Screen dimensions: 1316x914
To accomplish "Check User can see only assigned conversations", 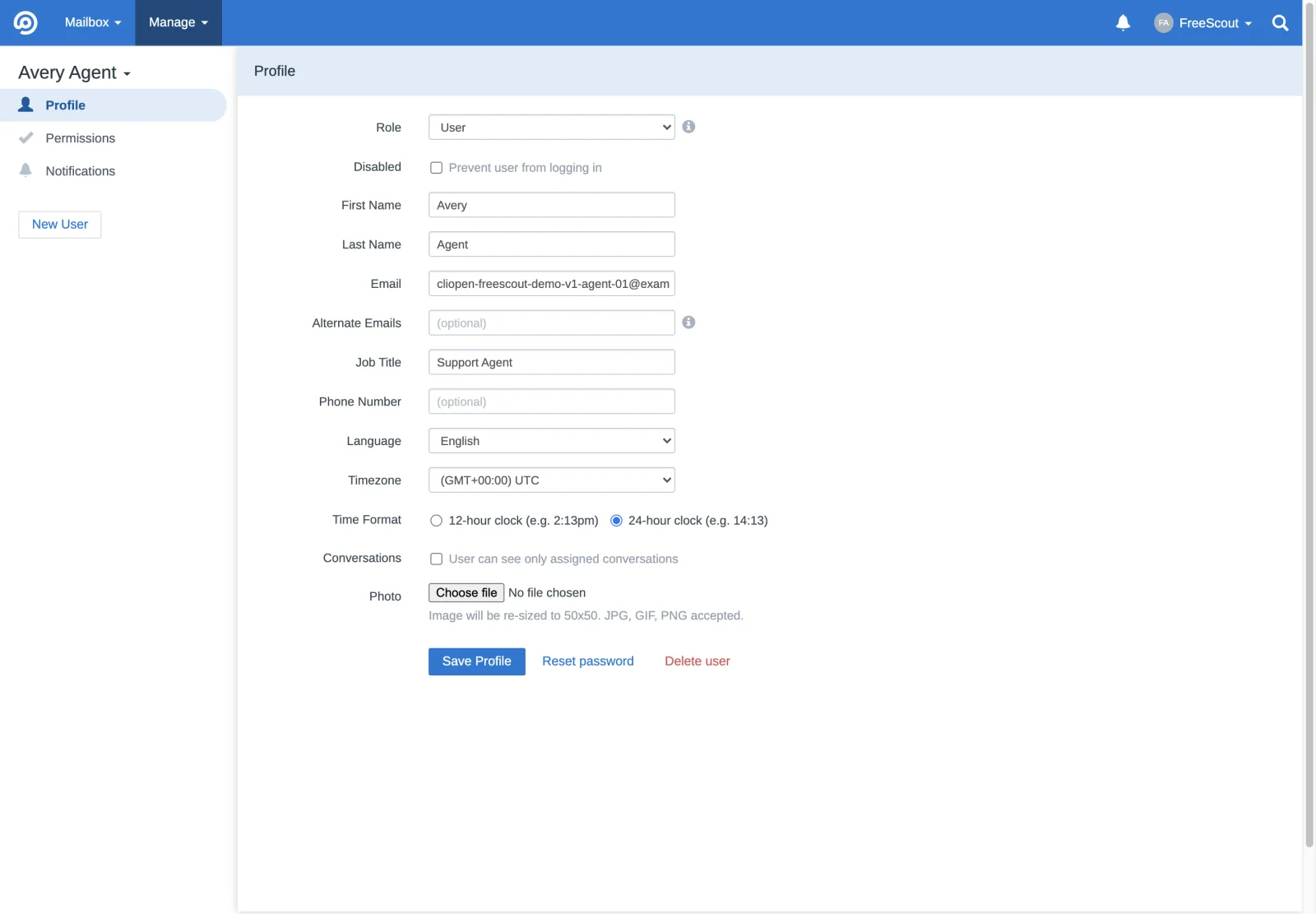I will [x=436, y=559].
